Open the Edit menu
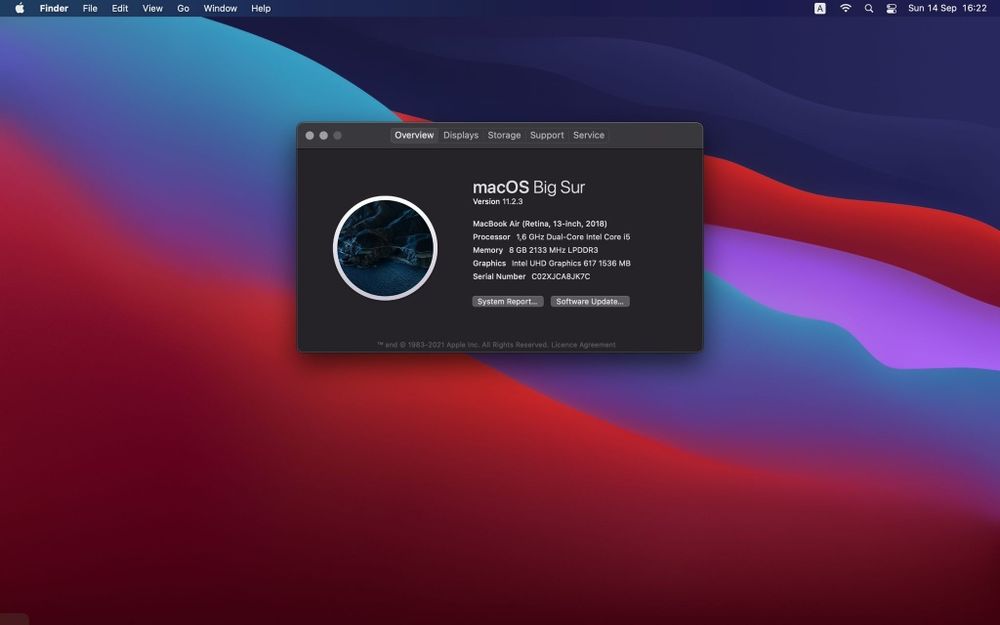The width and height of the screenshot is (1000, 625). [120, 8]
